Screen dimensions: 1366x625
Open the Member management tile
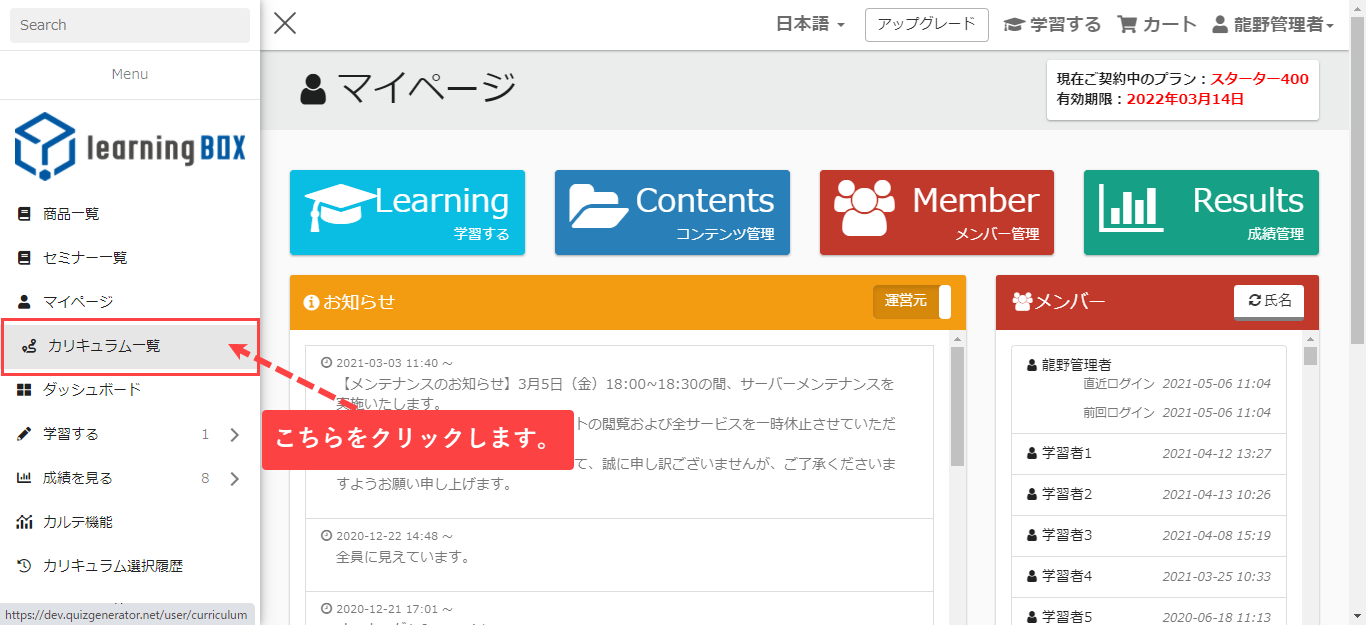click(x=936, y=212)
